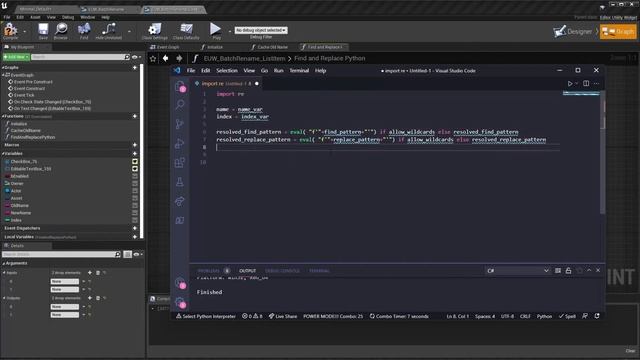Click the notifications bell in VS Code status bar

click(597, 316)
